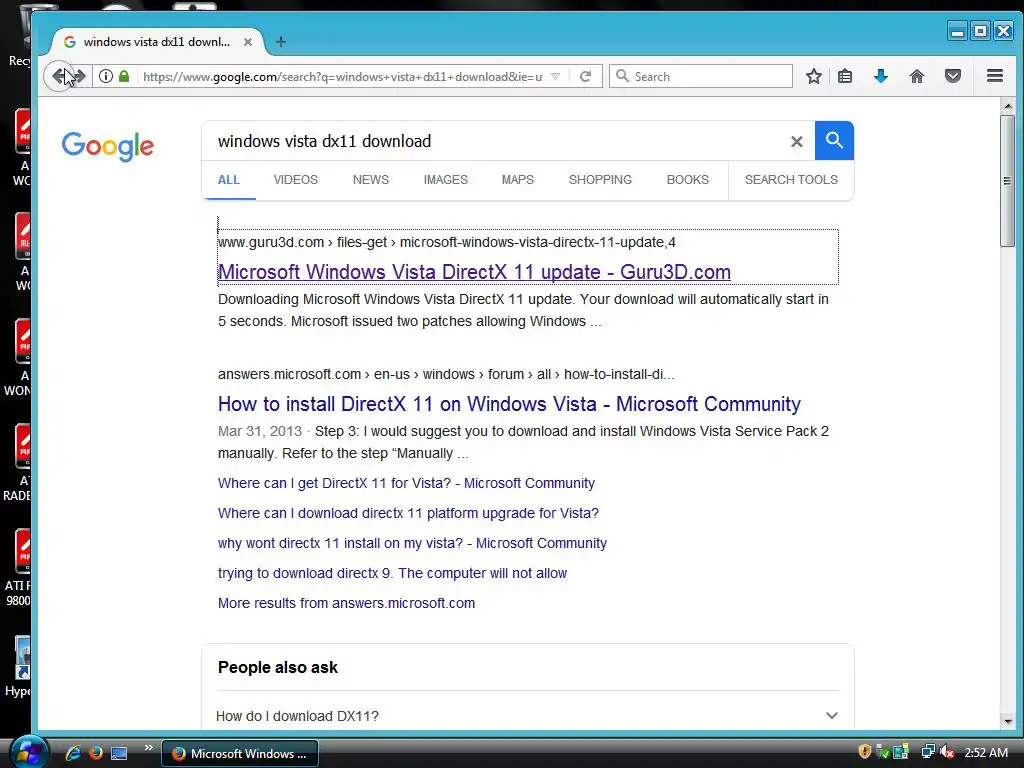Go to Google homepage via Google logo
Screen dimensions: 1024x768
108,146
